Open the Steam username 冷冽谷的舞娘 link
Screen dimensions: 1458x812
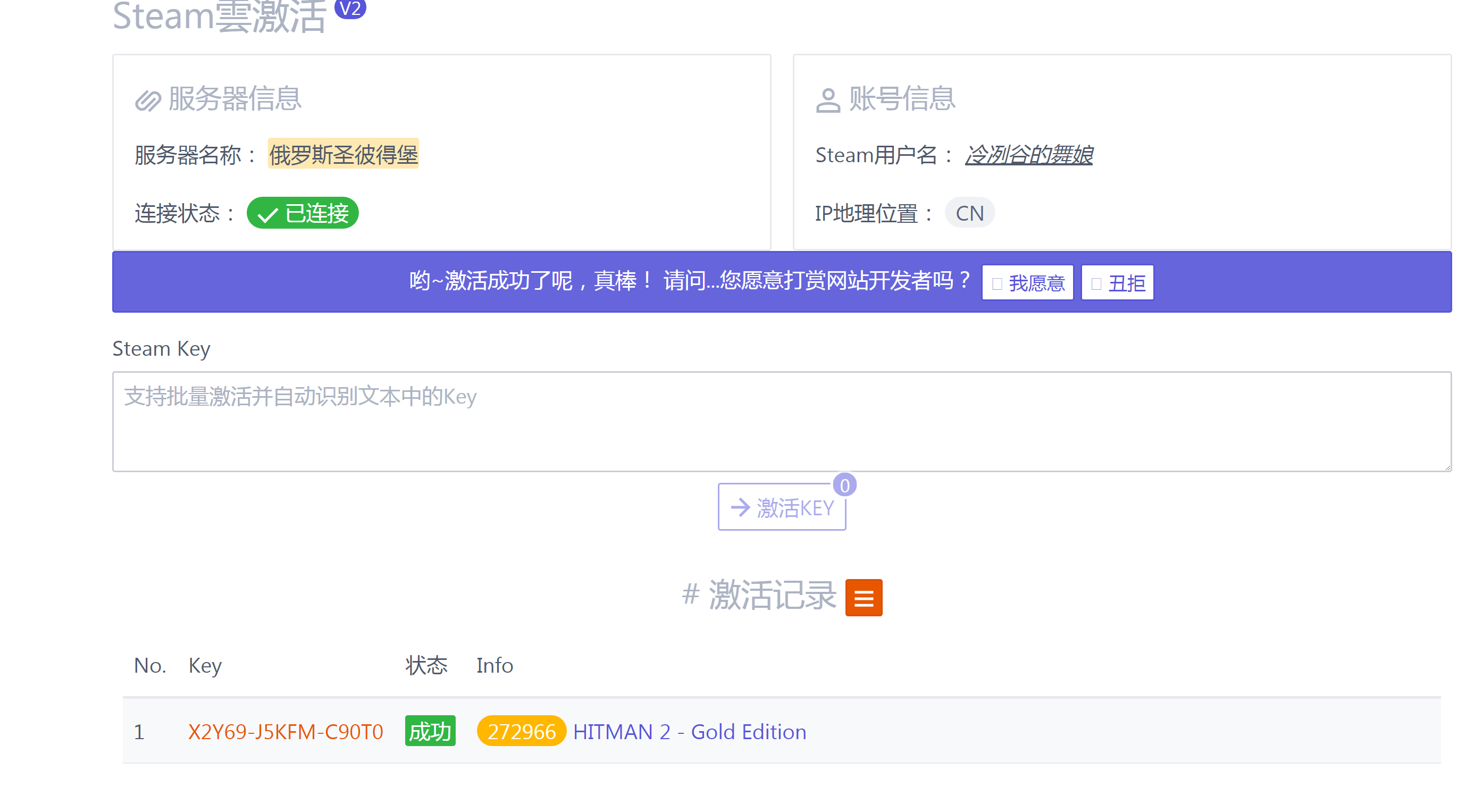tap(1028, 155)
